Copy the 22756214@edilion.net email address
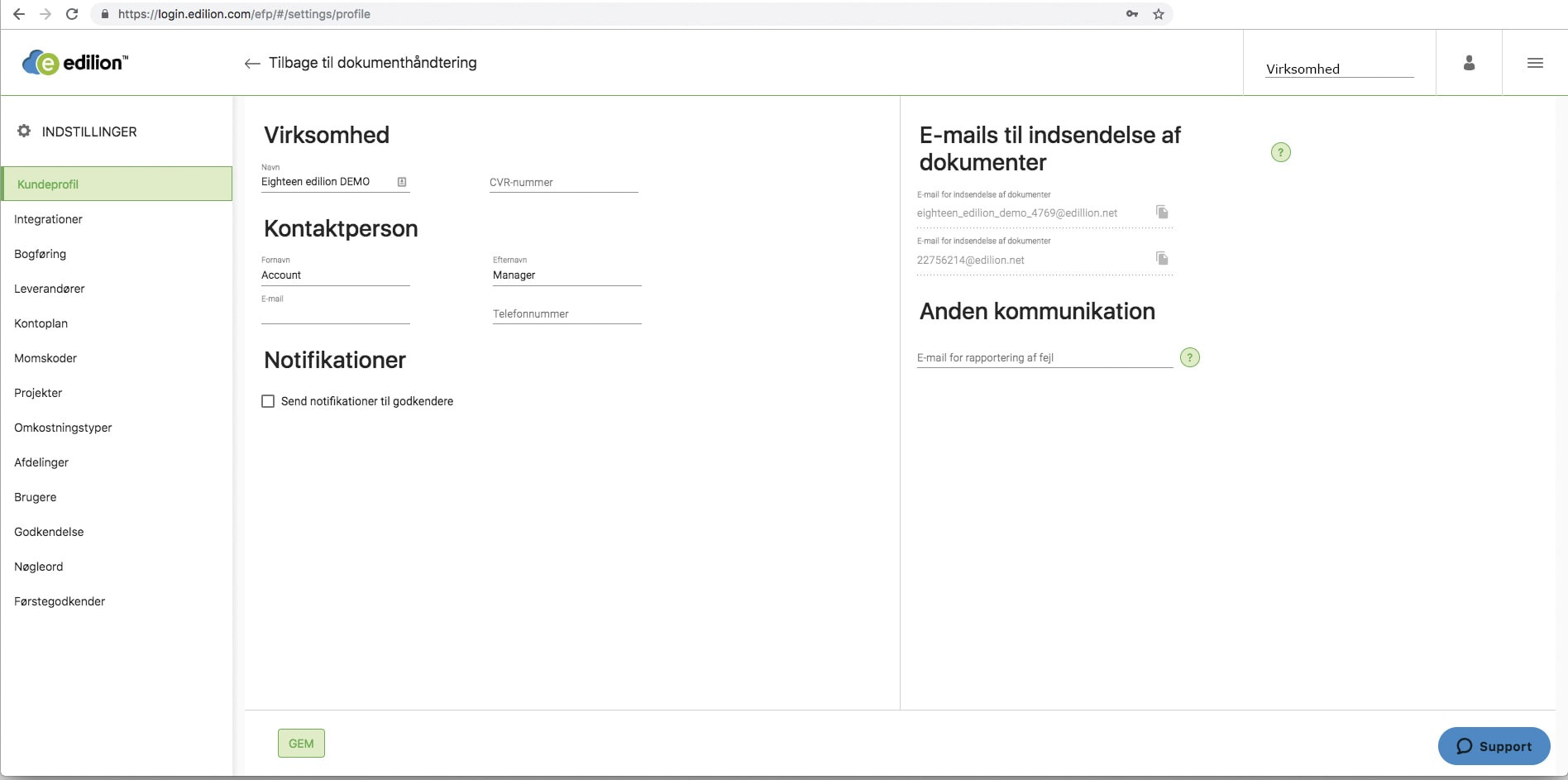The width and height of the screenshot is (1568, 780). tap(1162, 258)
